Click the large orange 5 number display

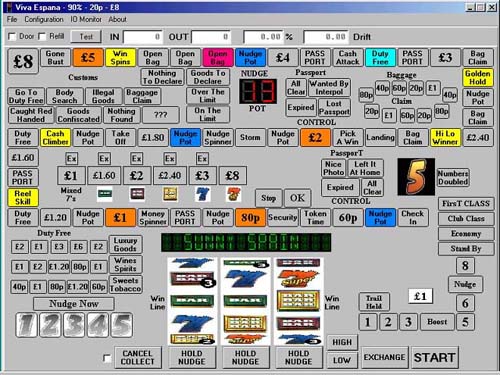click(416, 177)
